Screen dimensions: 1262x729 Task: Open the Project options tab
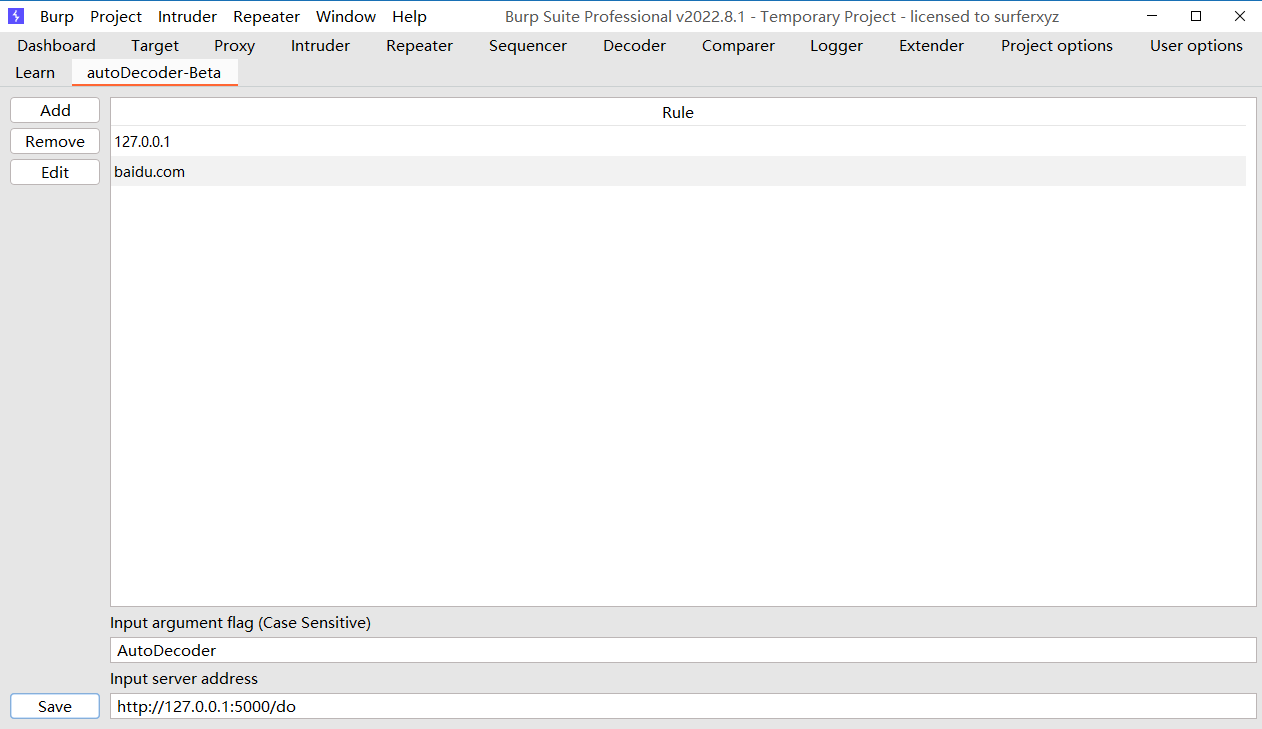pos(1057,45)
